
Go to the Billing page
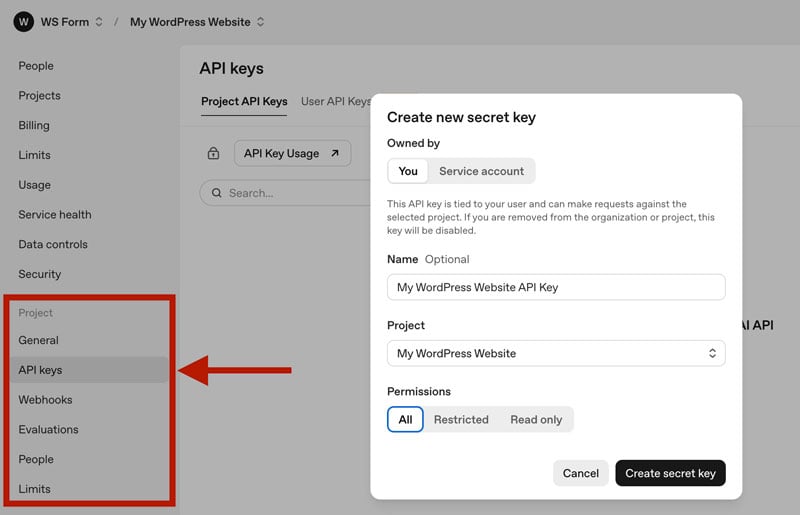click(34, 125)
